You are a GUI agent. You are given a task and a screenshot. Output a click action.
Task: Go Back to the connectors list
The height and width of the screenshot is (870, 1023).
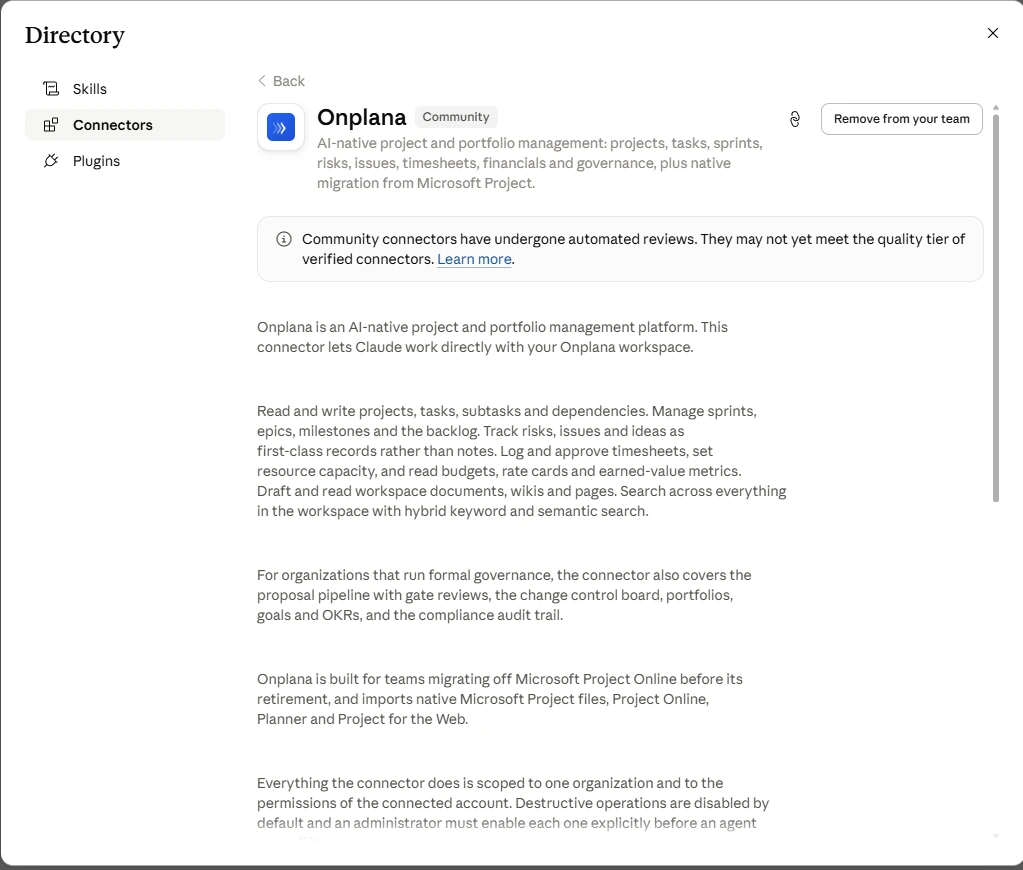(x=281, y=81)
